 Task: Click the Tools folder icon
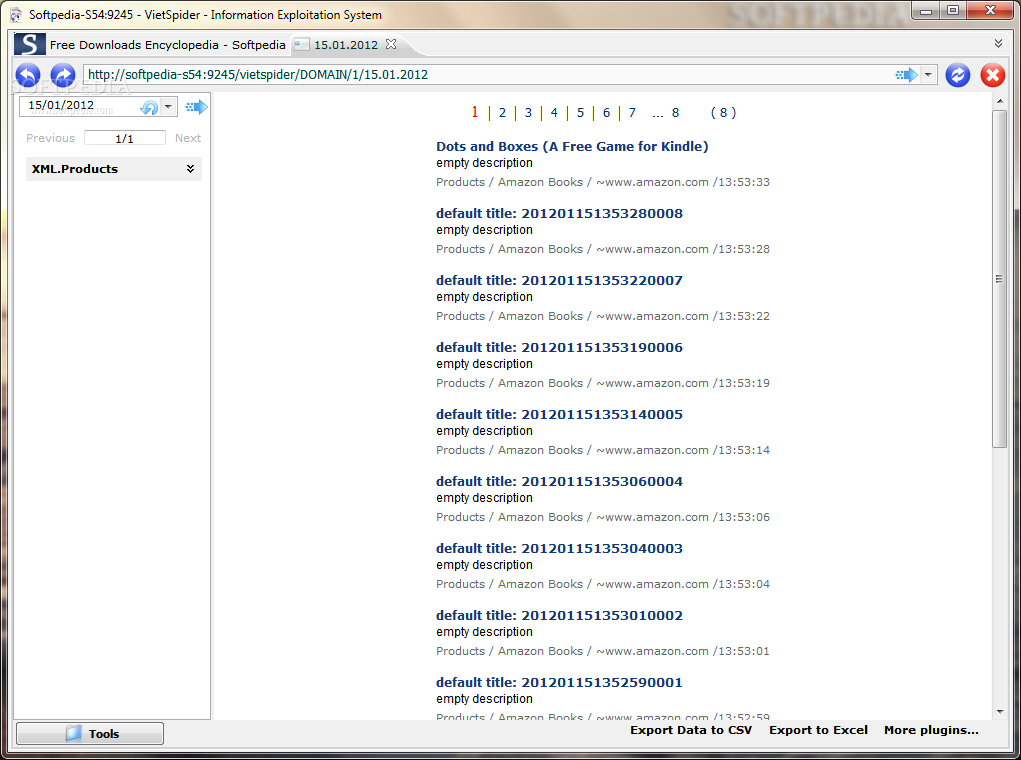coord(74,733)
